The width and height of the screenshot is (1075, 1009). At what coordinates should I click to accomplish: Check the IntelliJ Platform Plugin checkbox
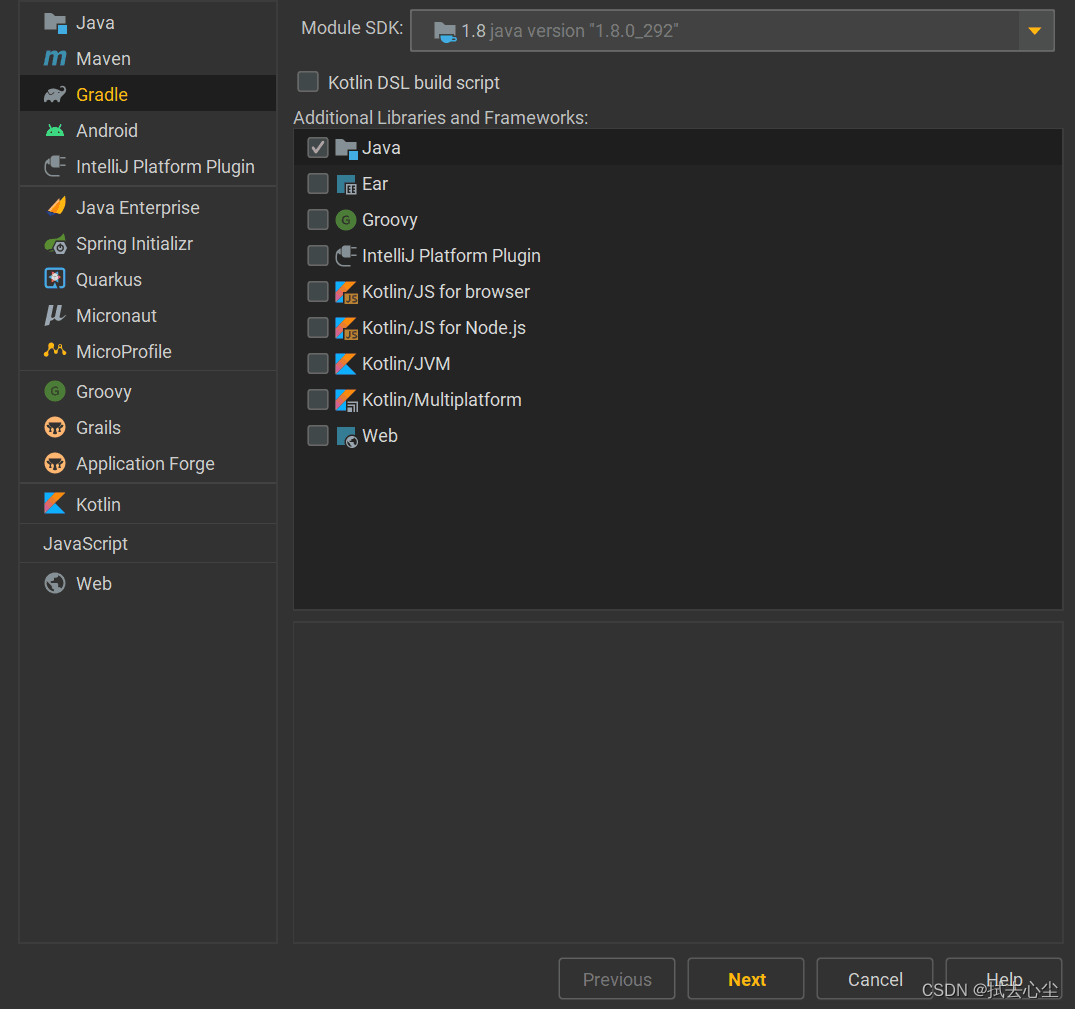[x=318, y=256]
